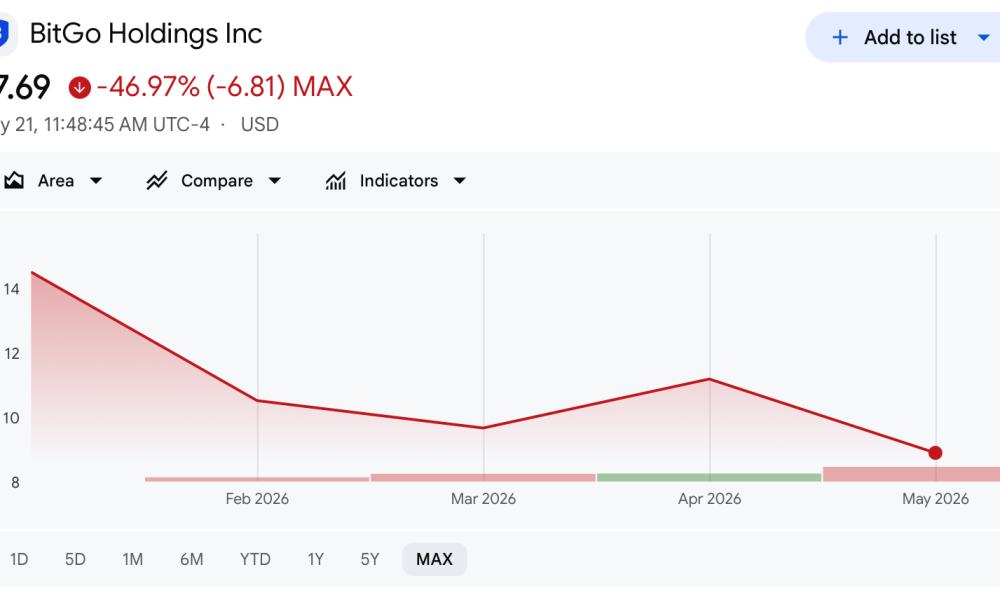
Task: Click the plus icon in Add to list
Action: [840, 38]
